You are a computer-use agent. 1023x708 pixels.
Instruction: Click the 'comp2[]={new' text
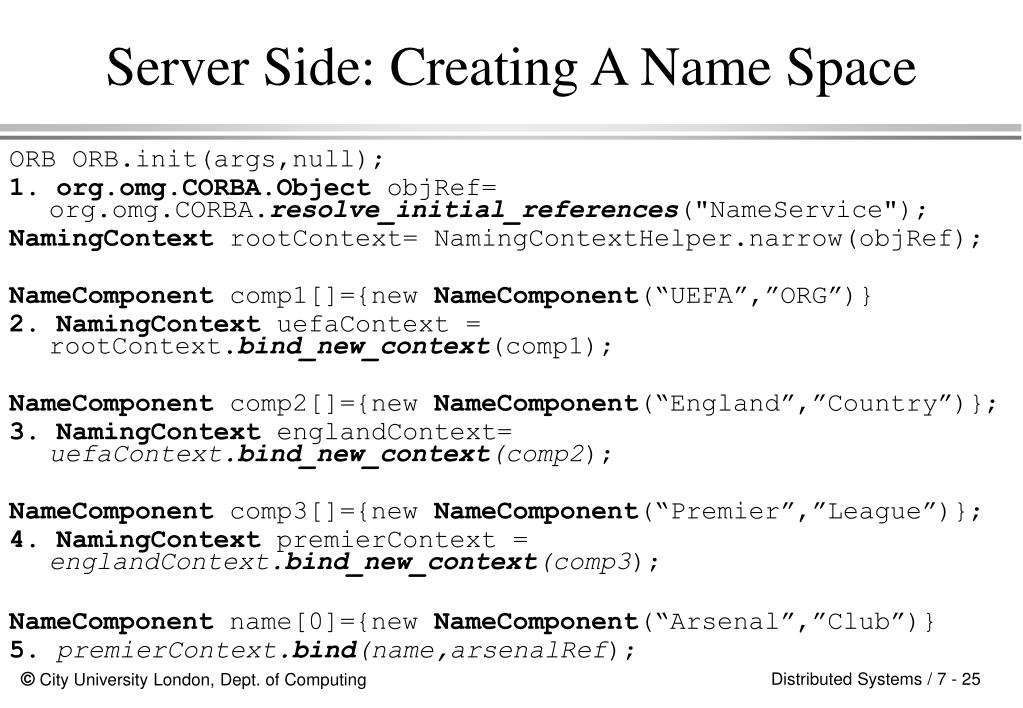click(323, 404)
